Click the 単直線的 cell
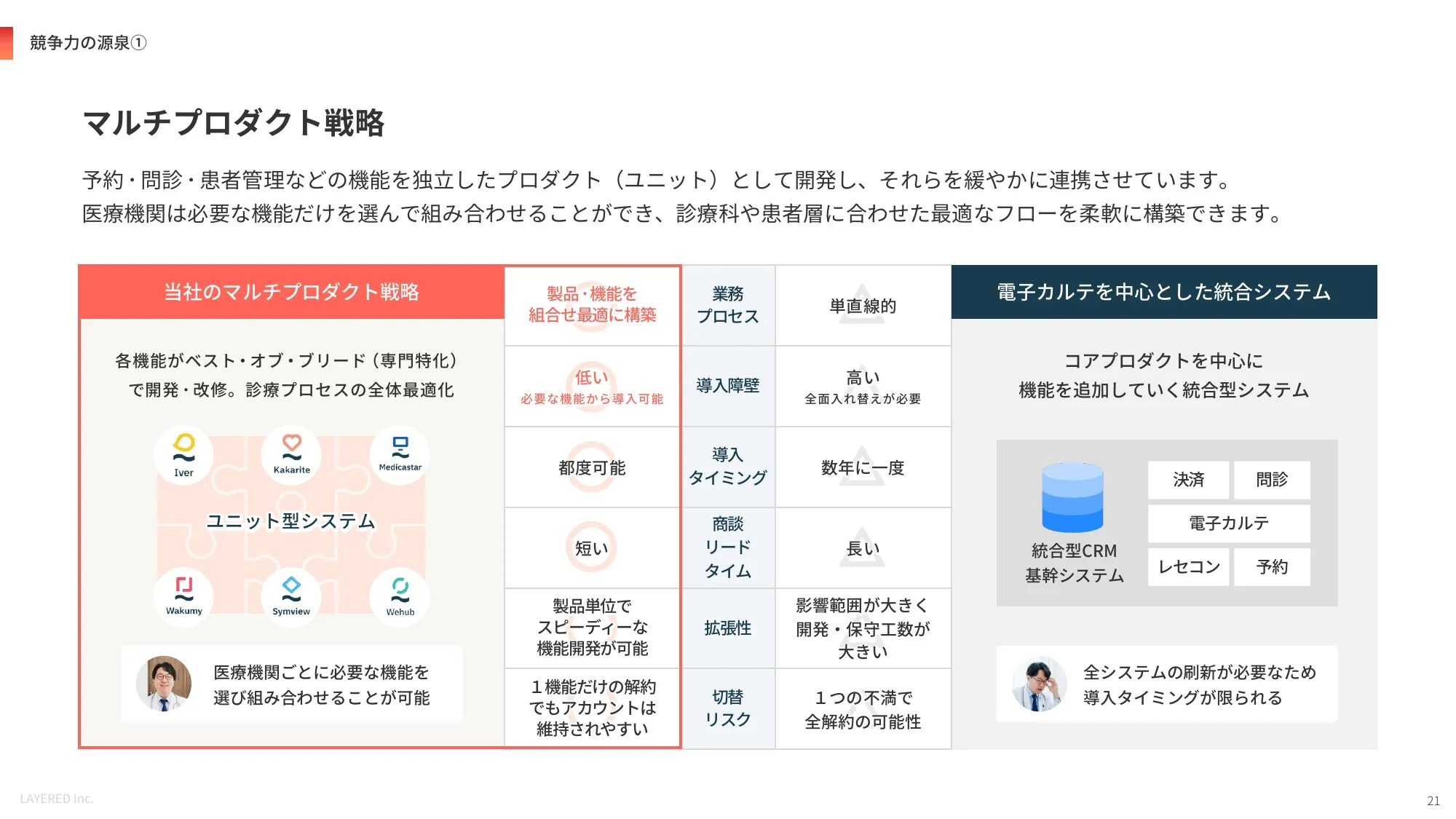The height and width of the screenshot is (819, 1456). point(863,306)
